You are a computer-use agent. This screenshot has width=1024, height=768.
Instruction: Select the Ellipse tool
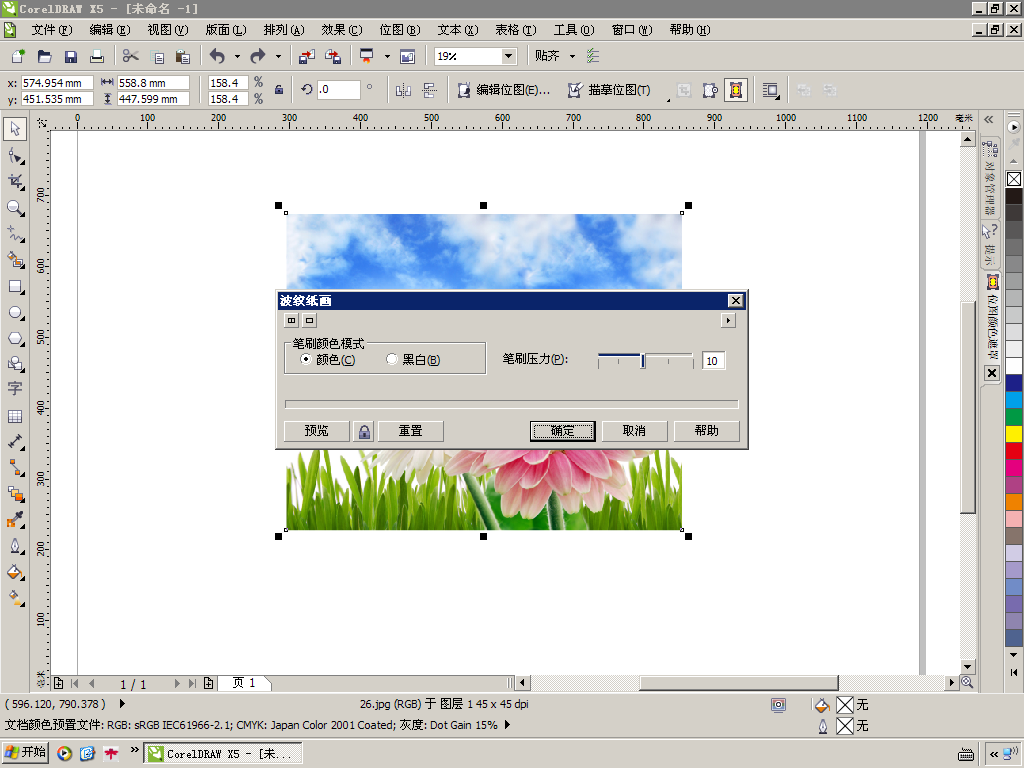coord(15,313)
